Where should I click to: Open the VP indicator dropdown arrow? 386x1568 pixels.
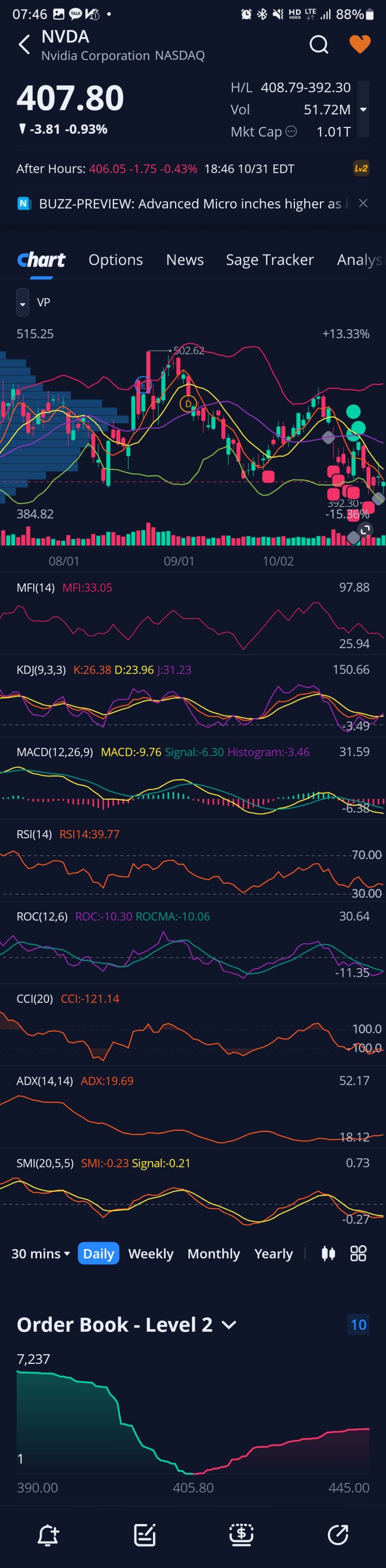[23, 303]
